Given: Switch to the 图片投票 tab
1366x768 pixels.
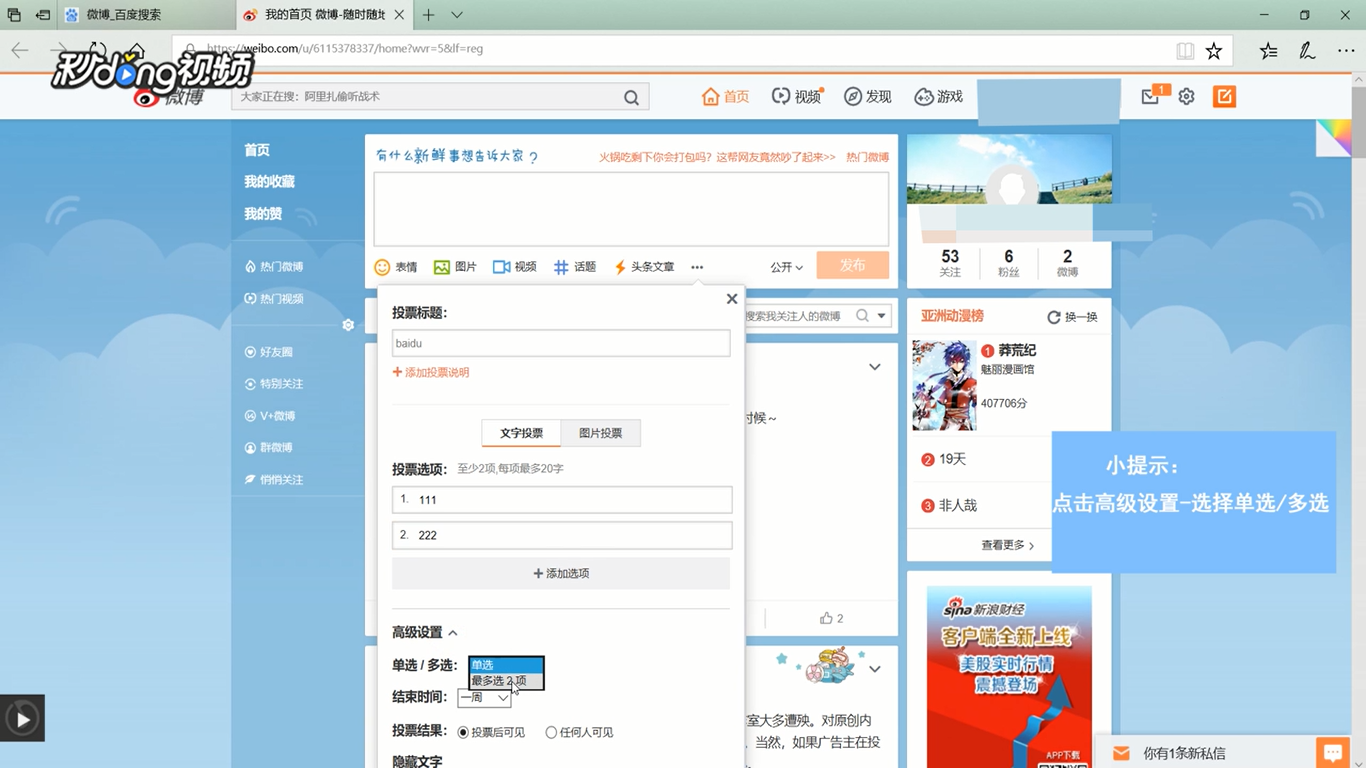Looking at the screenshot, I should 599,433.
